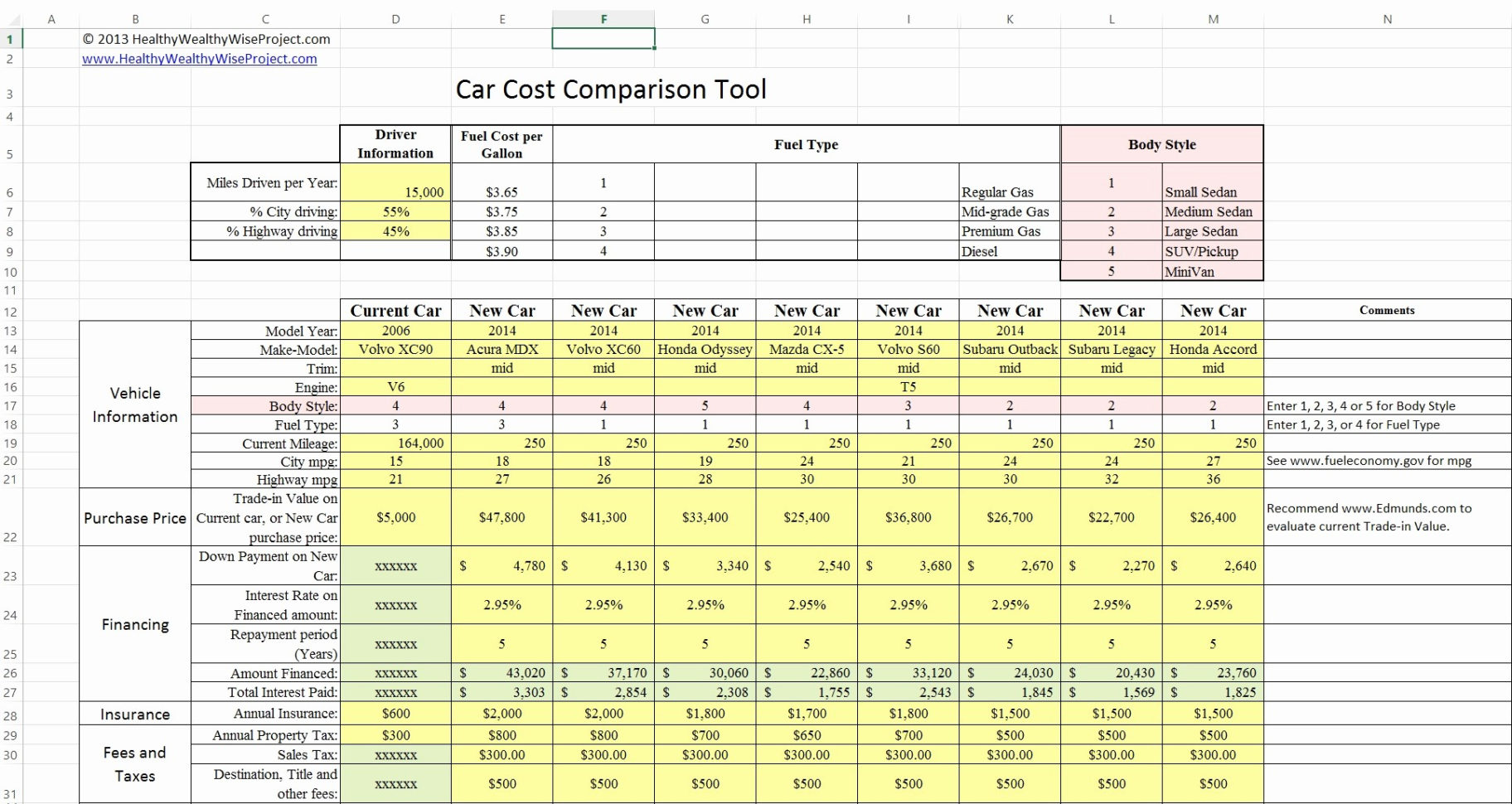Click the Interest Rate cell showing 2.95% for Volvo XC60
Viewport: 1512px width, 804px height.
pyautogui.click(x=603, y=605)
